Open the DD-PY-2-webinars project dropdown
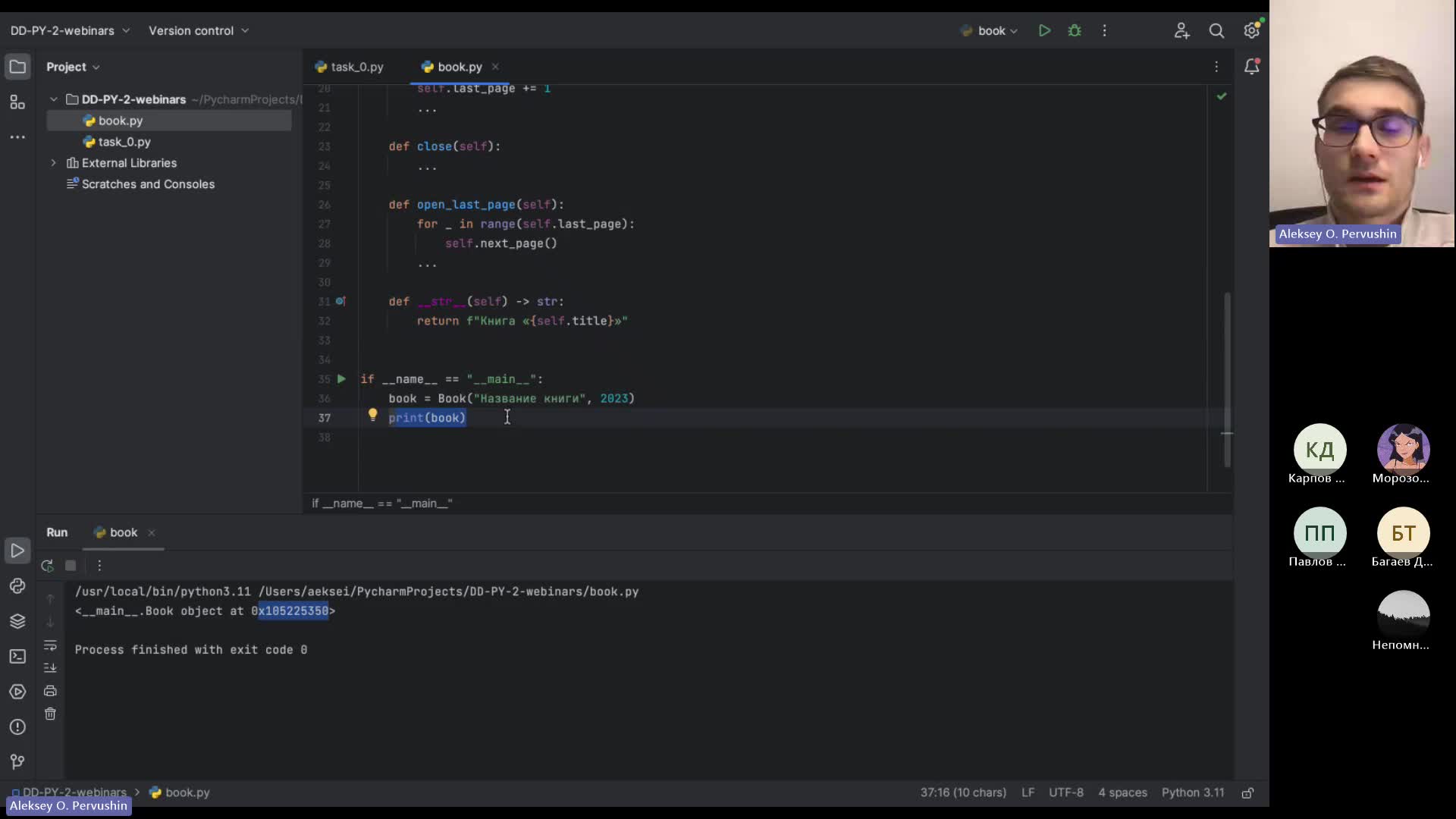 click(70, 30)
